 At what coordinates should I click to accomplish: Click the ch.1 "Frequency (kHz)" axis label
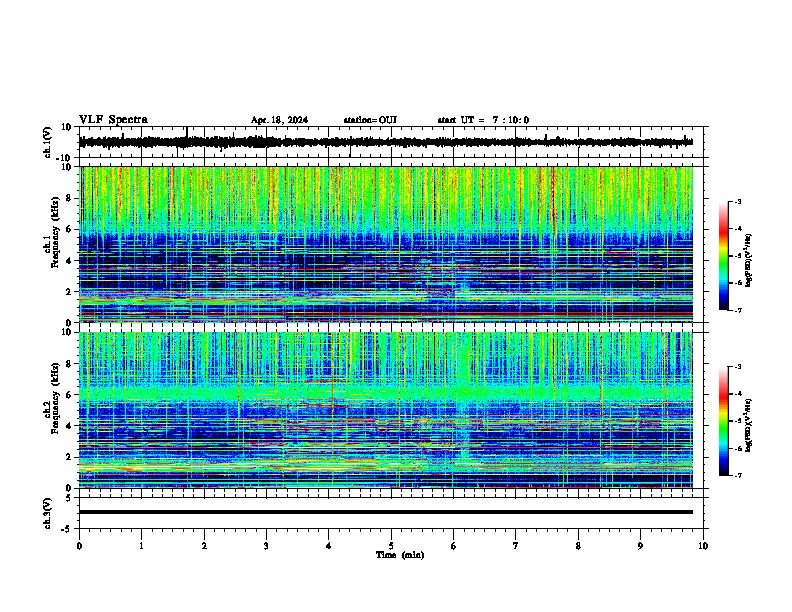pyautogui.click(x=56, y=233)
